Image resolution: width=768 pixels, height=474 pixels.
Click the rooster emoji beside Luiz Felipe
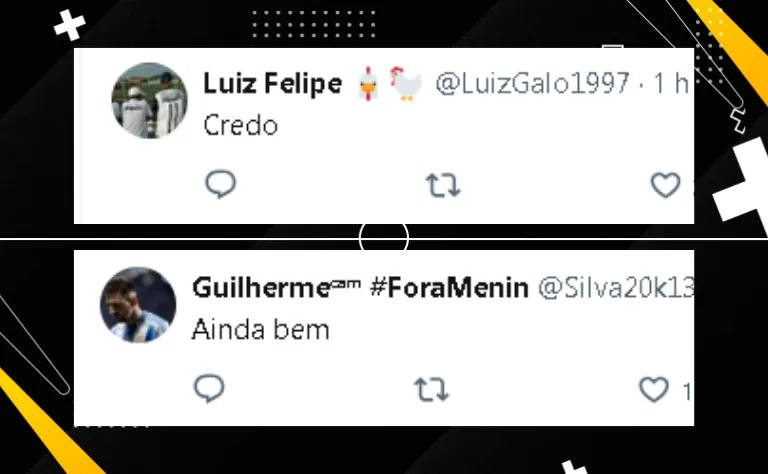406,84
